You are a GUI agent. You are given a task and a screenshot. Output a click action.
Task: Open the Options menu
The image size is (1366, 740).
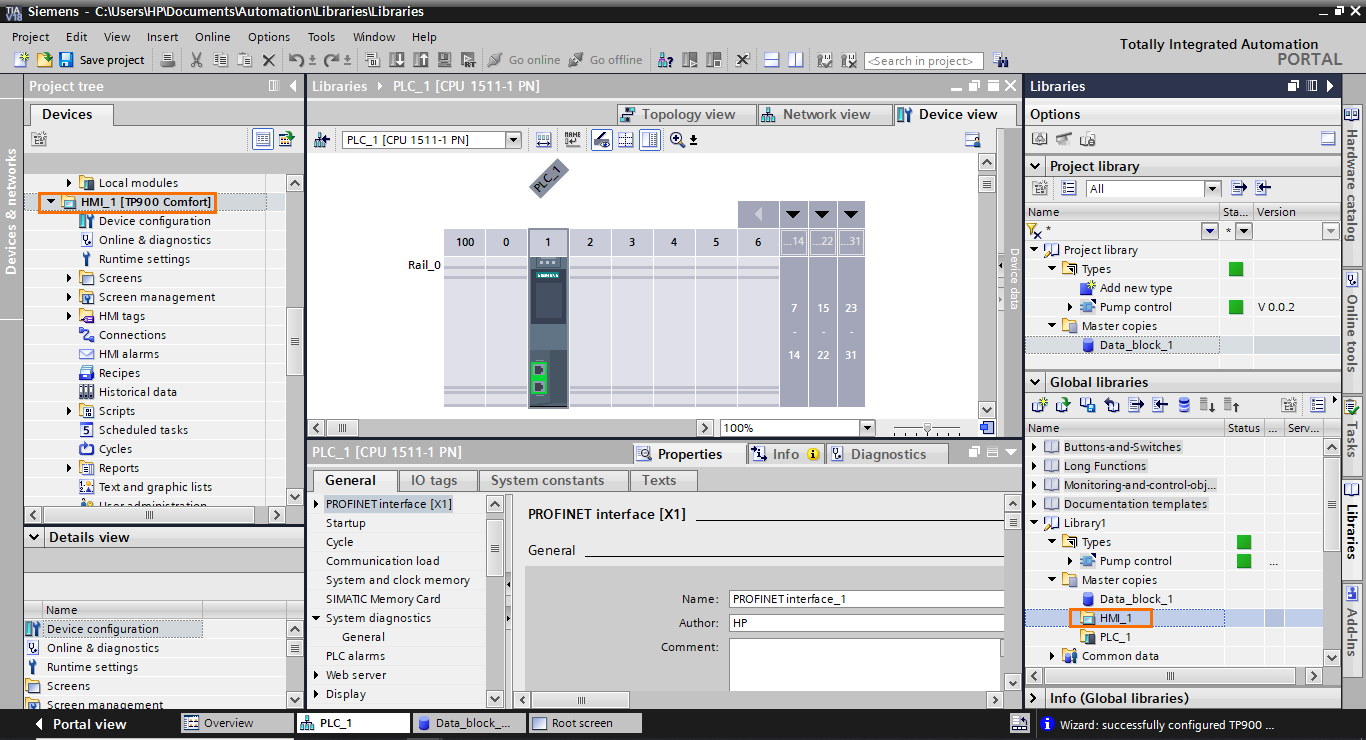pos(268,36)
